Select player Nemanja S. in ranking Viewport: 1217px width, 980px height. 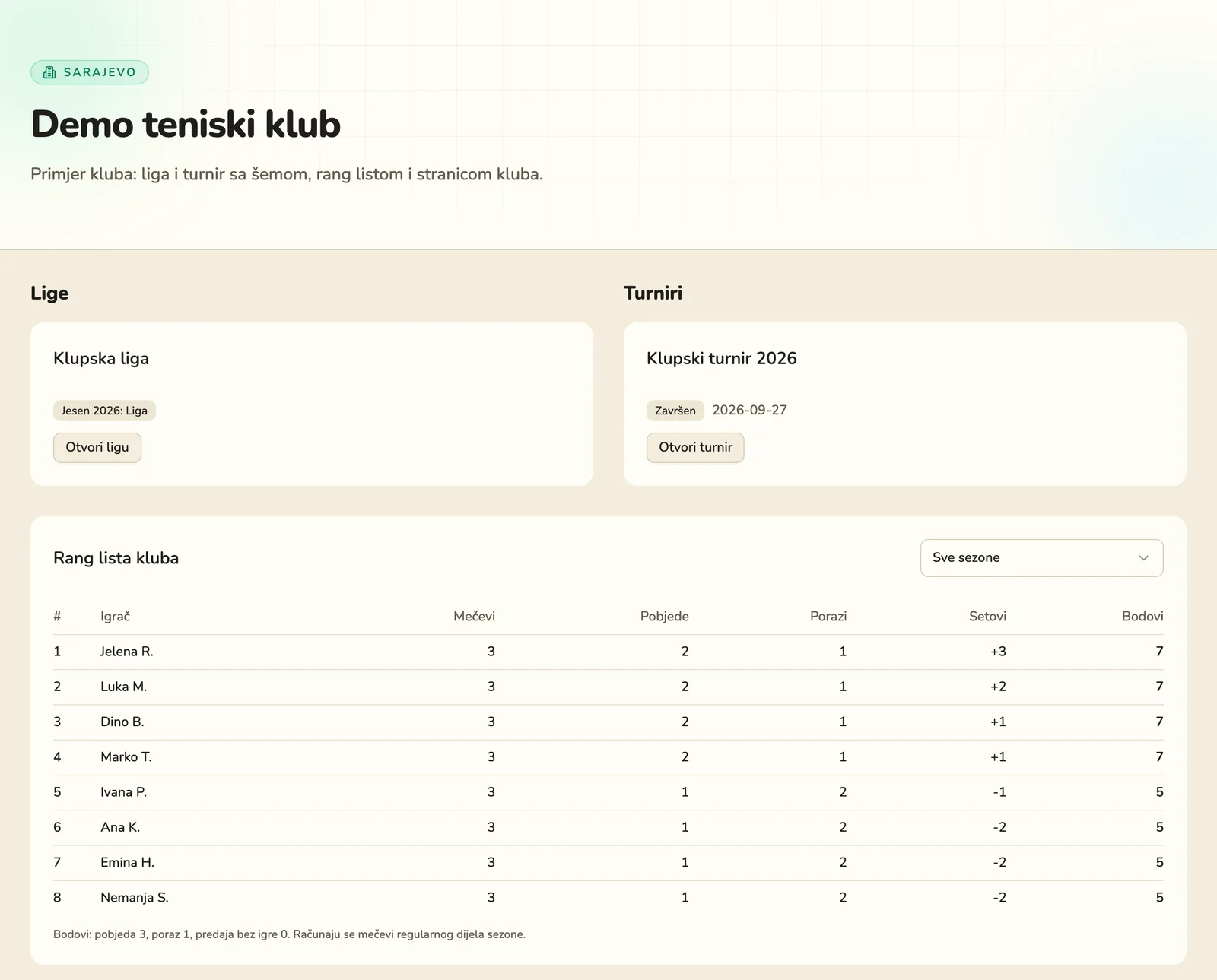point(135,897)
